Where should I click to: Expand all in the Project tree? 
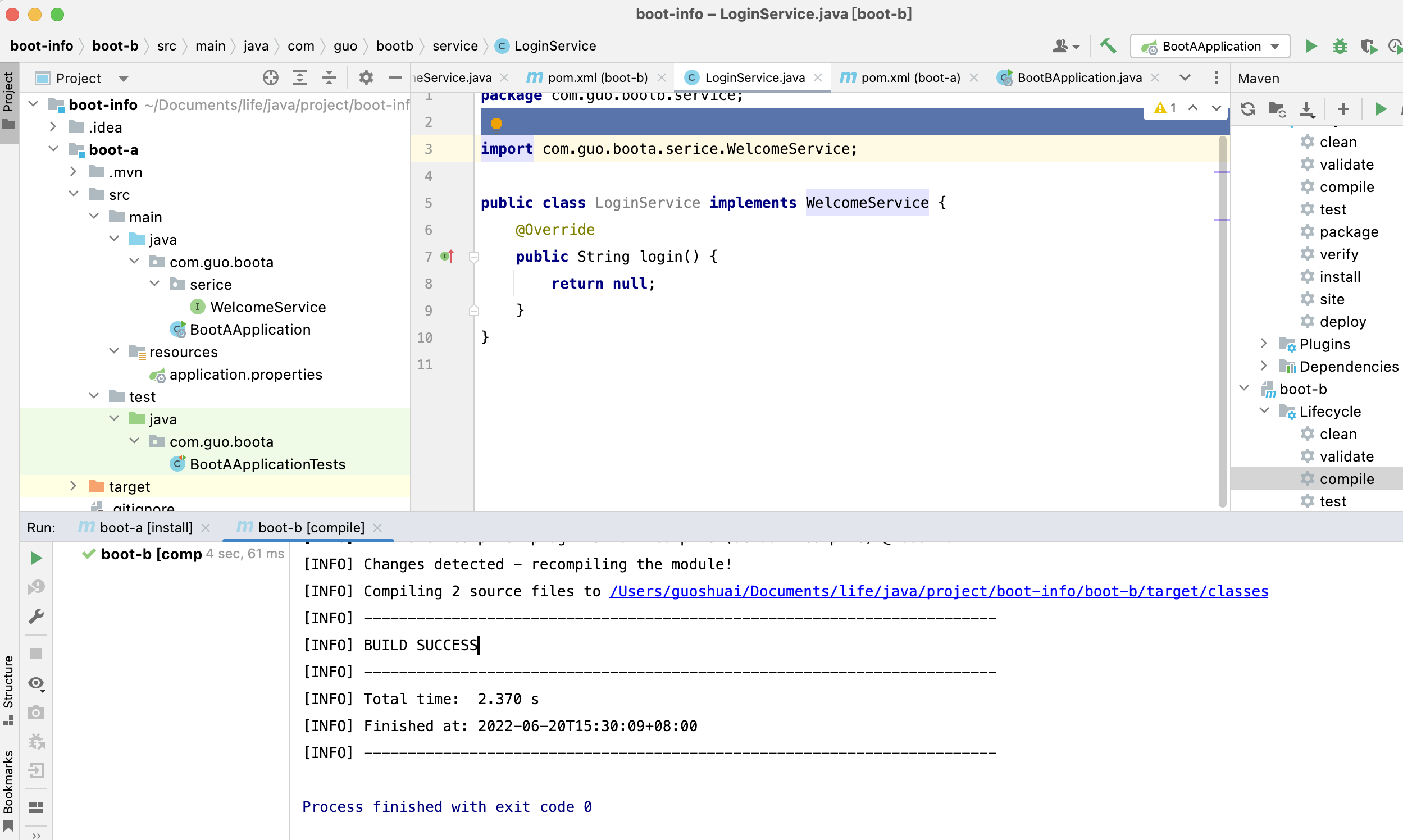(299, 77)
